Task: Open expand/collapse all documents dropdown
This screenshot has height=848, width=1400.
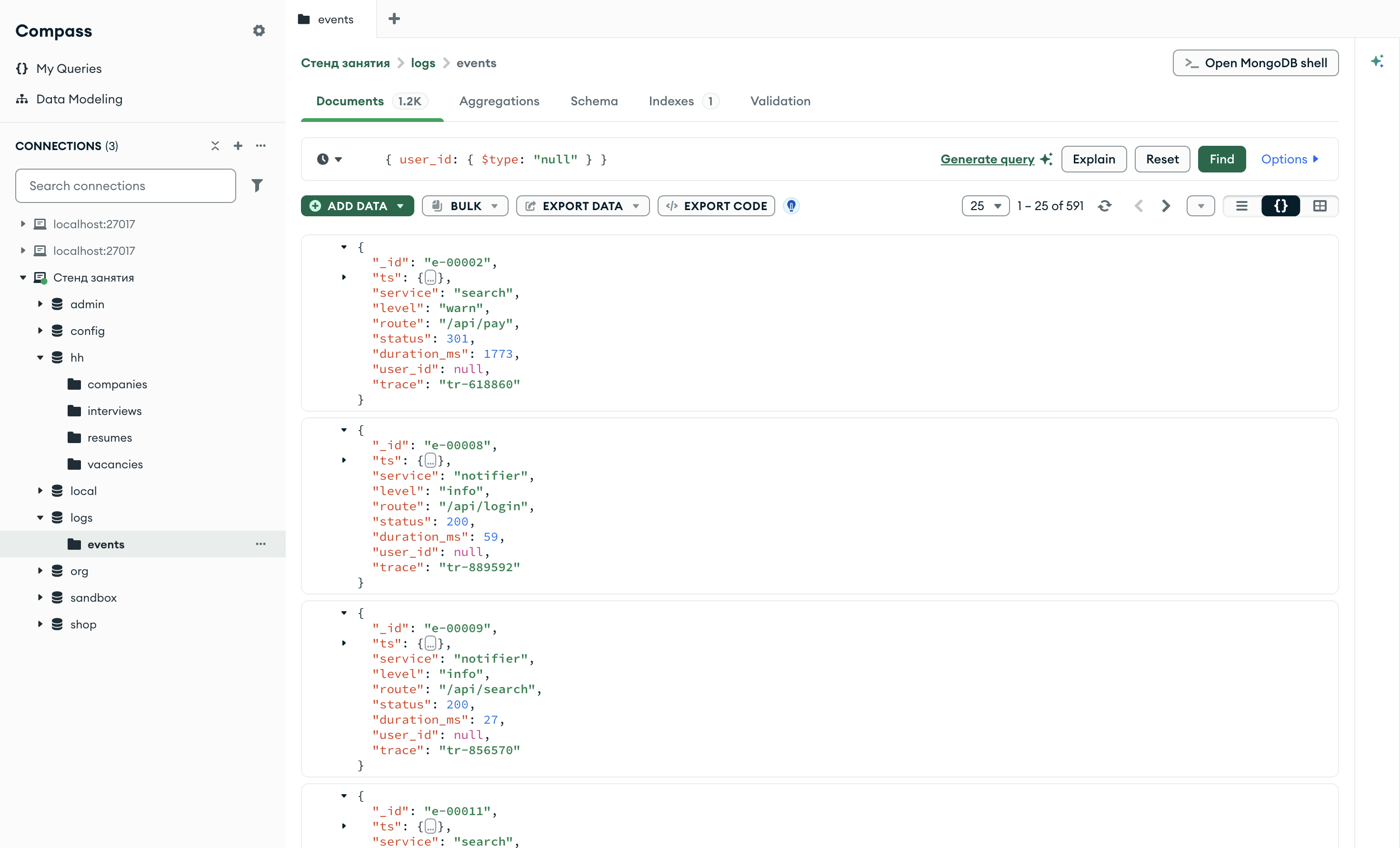Action: (1200, 206)
